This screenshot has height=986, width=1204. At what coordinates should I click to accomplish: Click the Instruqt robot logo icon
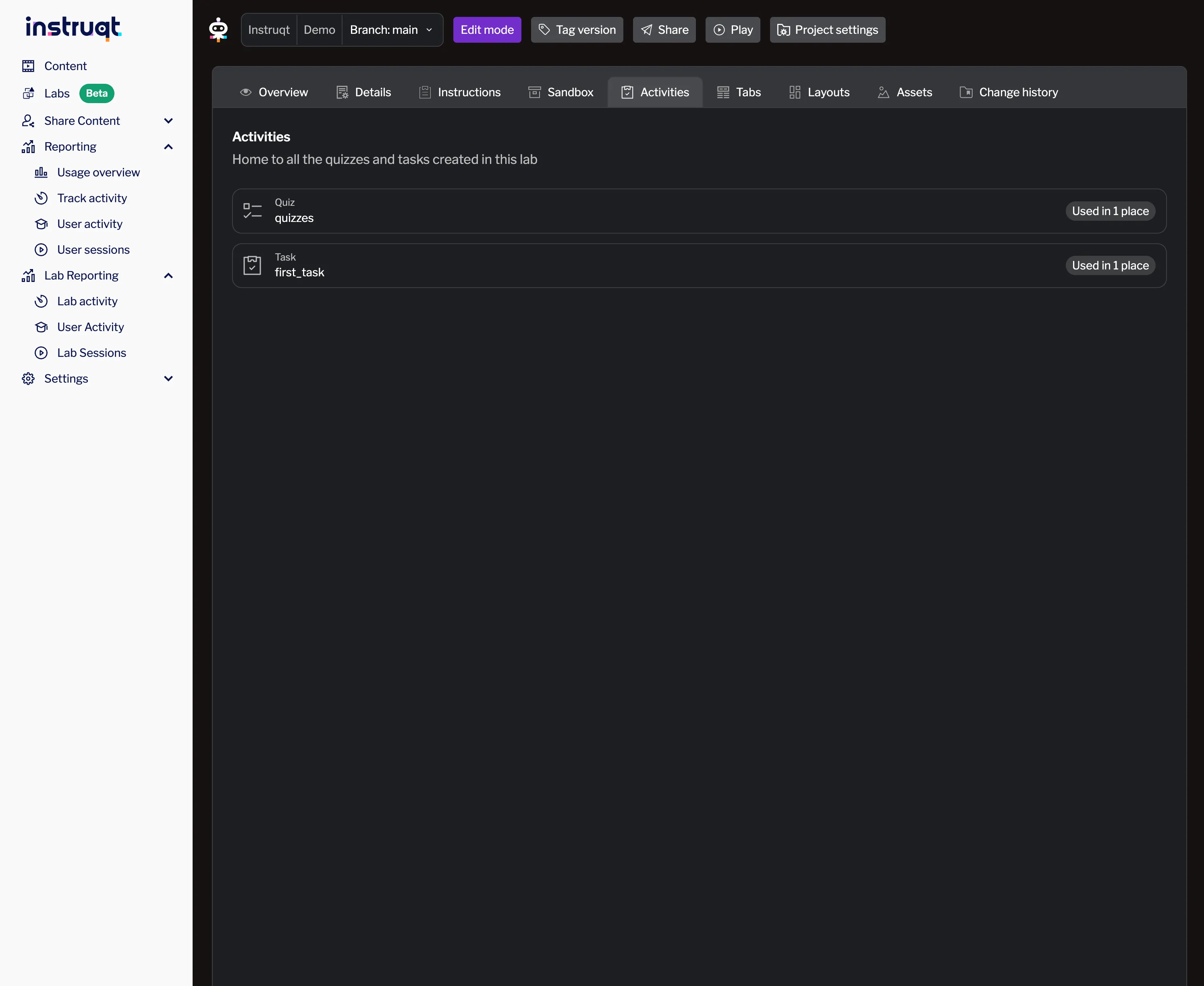(x=218, y=29)
